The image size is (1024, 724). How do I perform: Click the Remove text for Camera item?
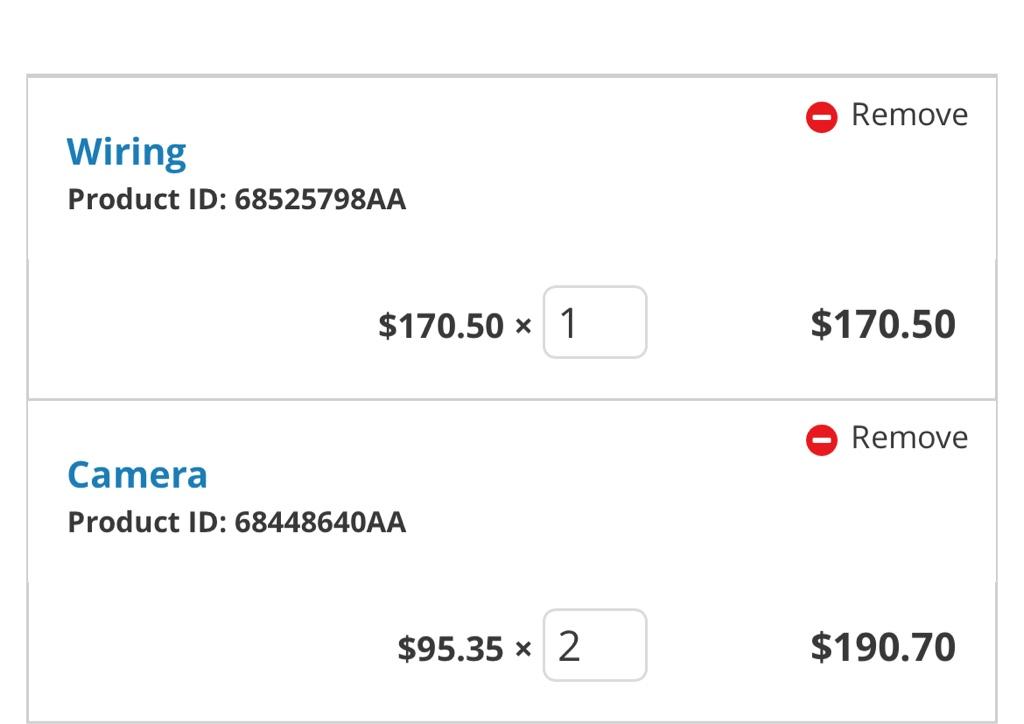[x=909, y=438]
